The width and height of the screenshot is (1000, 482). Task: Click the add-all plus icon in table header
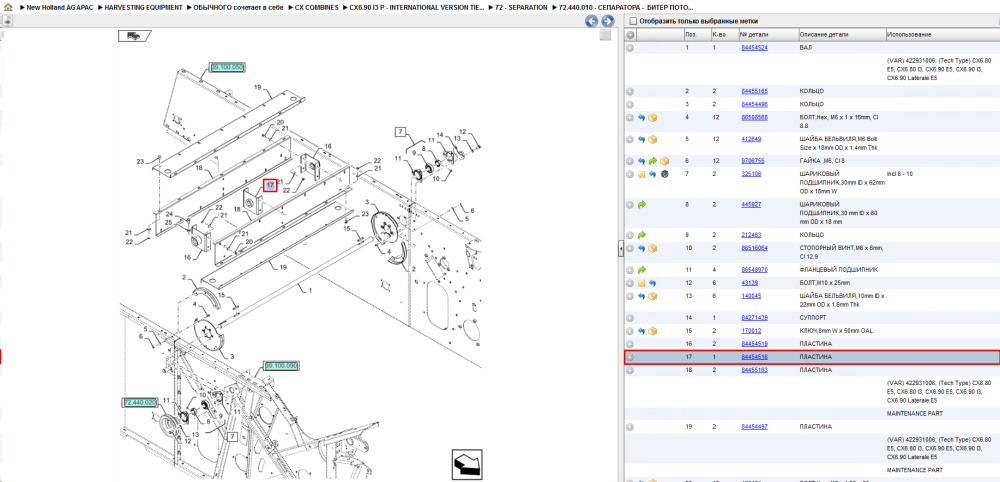pyautogui.click(x=630, y=34)
